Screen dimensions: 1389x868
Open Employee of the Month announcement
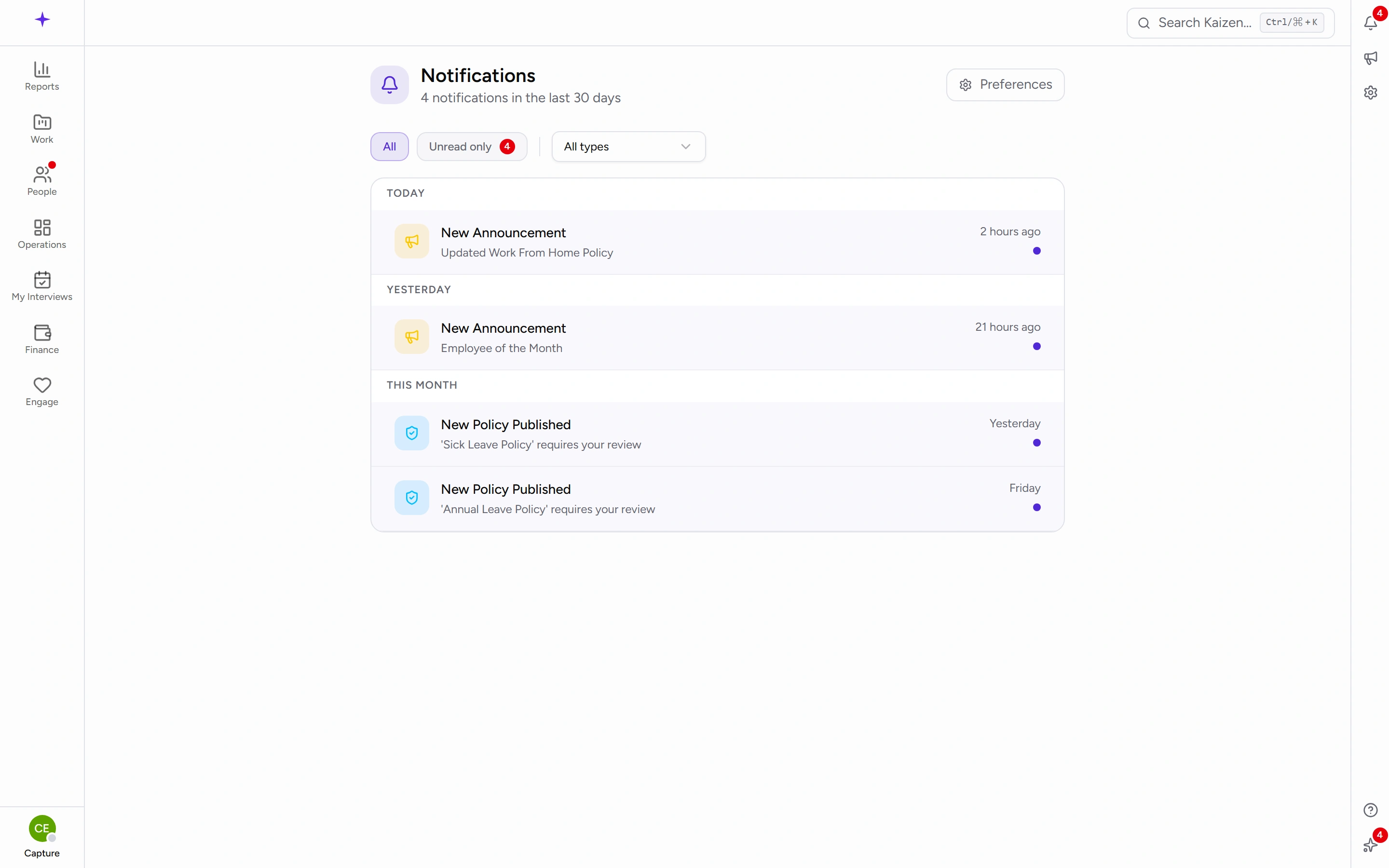click(718, 338)
